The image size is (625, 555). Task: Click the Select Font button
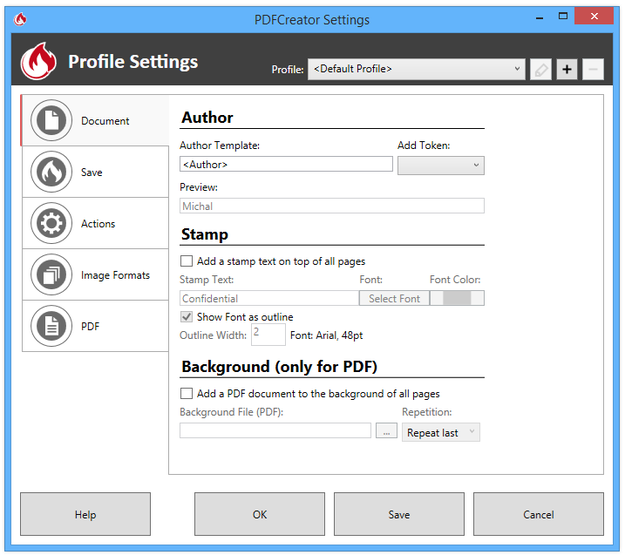point(394,298)
